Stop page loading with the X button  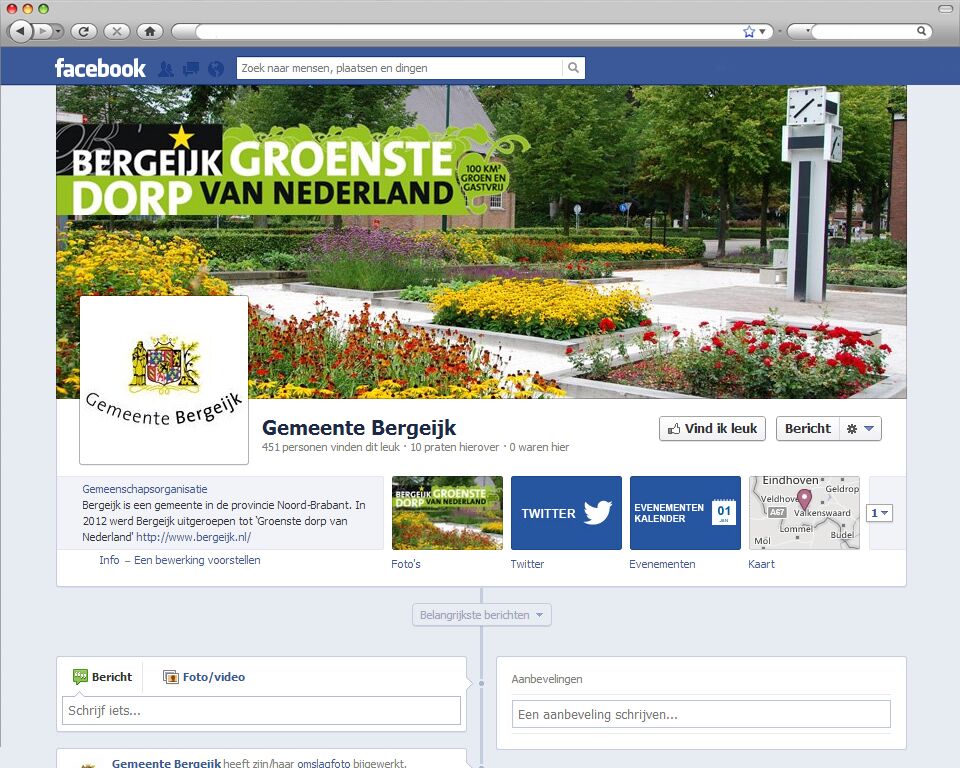click(x=117, y=31)
